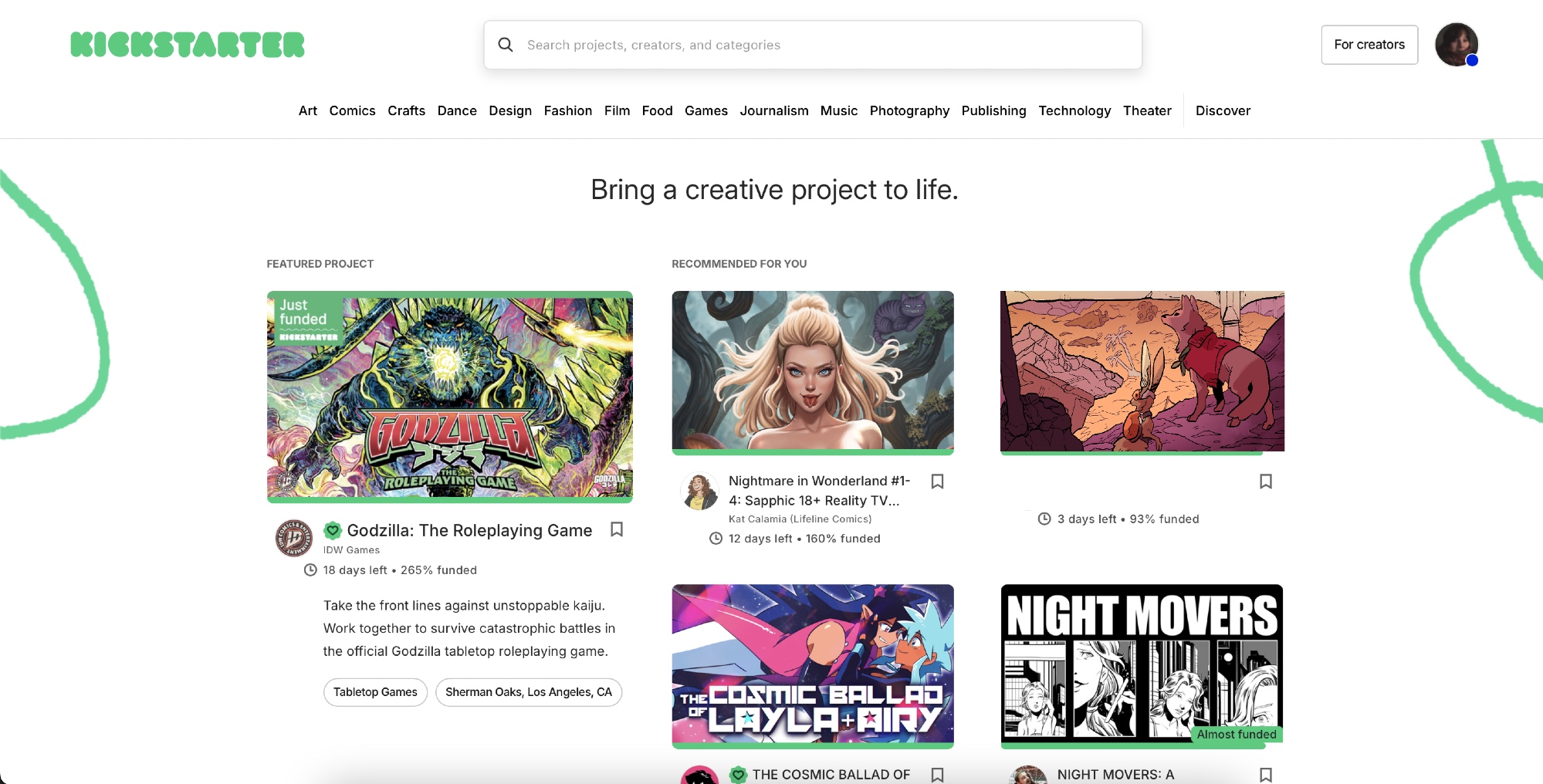Save the Night Movers project bookmark
The image size is (1543, 784).
[x=1265, y=775]
